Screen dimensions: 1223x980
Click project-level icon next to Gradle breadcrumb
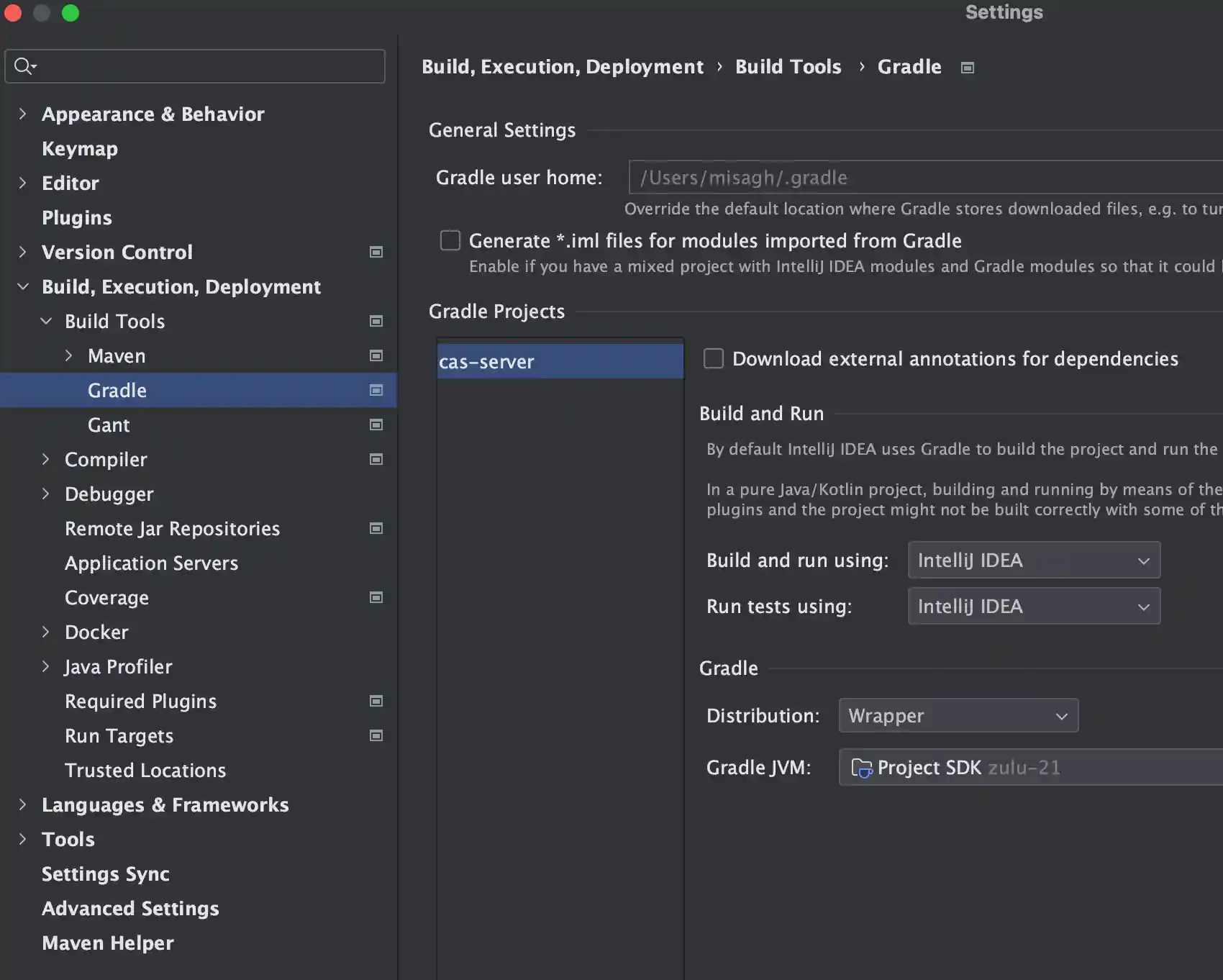pos(968,68)
